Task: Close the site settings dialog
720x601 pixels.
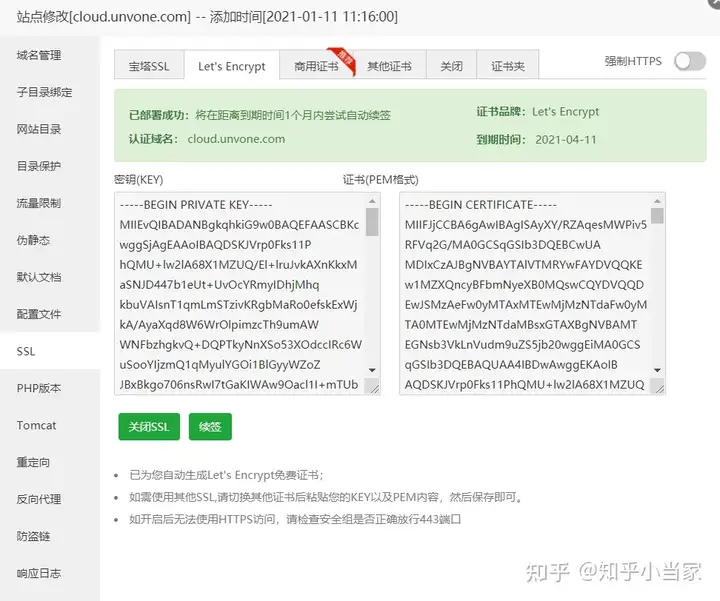Action: [x=714, y=3]
